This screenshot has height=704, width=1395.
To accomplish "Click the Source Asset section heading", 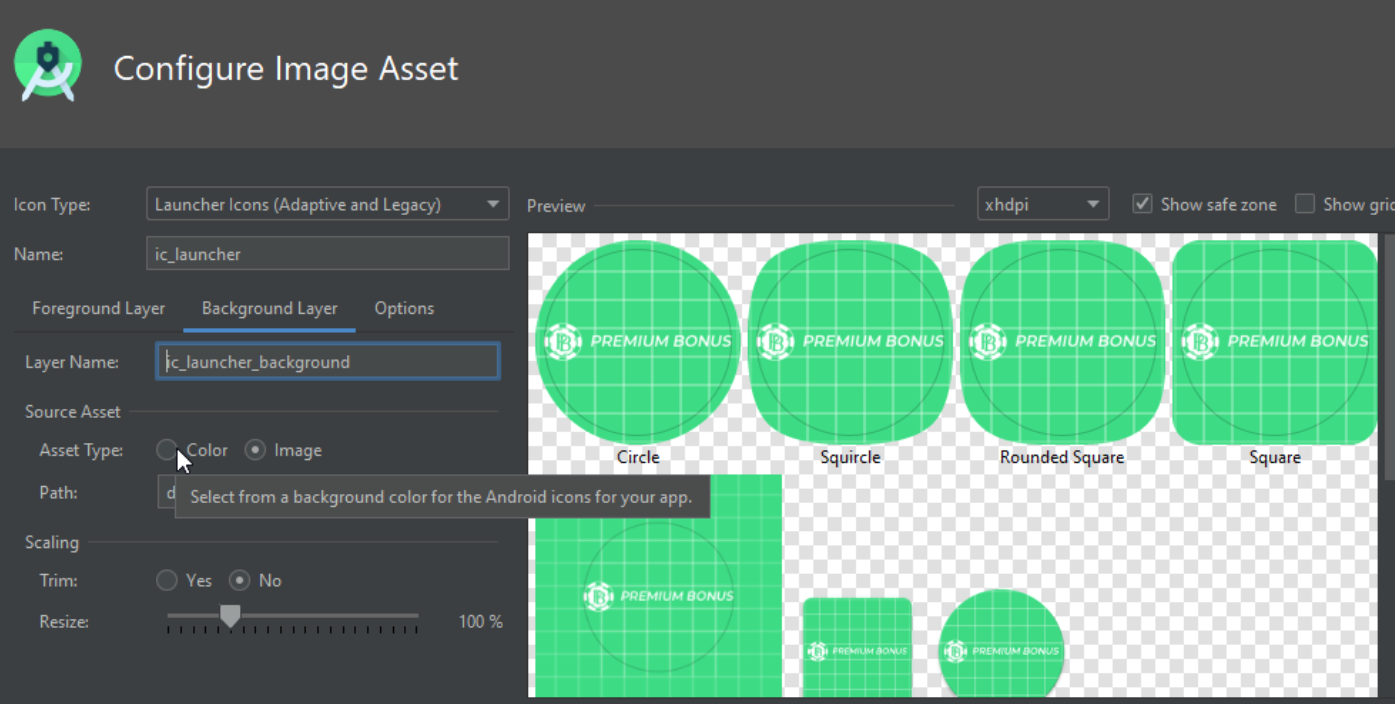I will [73, 411].
